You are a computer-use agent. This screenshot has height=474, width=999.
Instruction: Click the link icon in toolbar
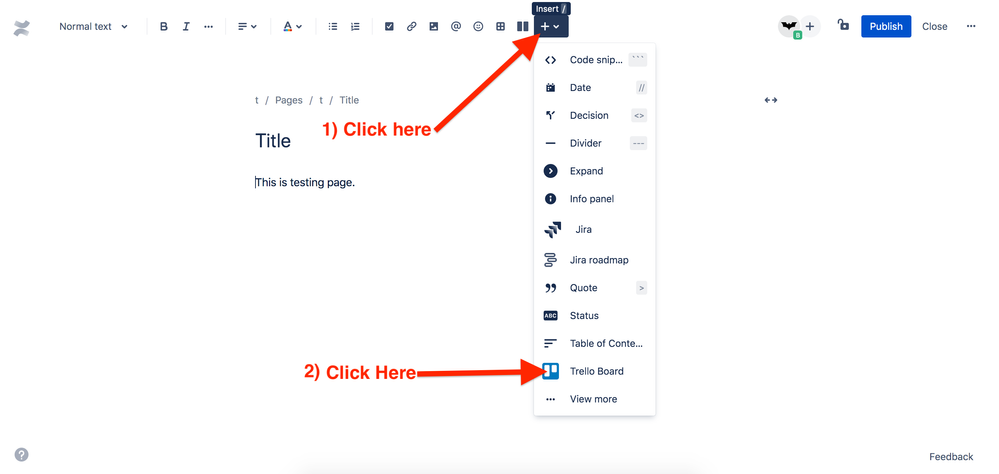pos(412,27)
